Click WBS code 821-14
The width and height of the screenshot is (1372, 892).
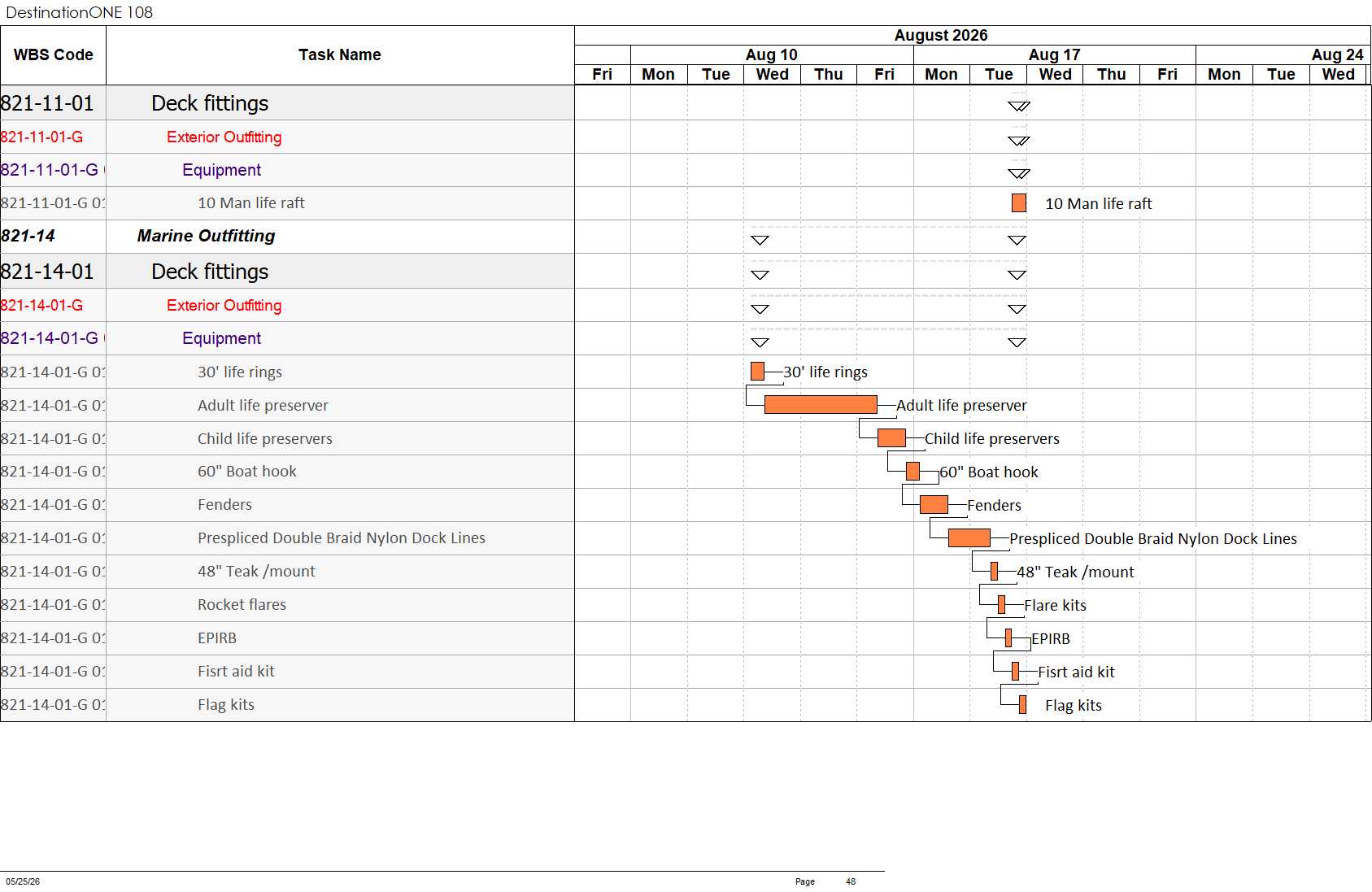[28, 236]
